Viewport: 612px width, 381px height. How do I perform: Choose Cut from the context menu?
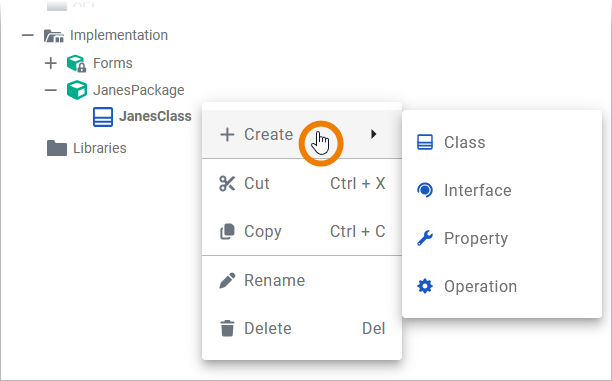[302, 183]
